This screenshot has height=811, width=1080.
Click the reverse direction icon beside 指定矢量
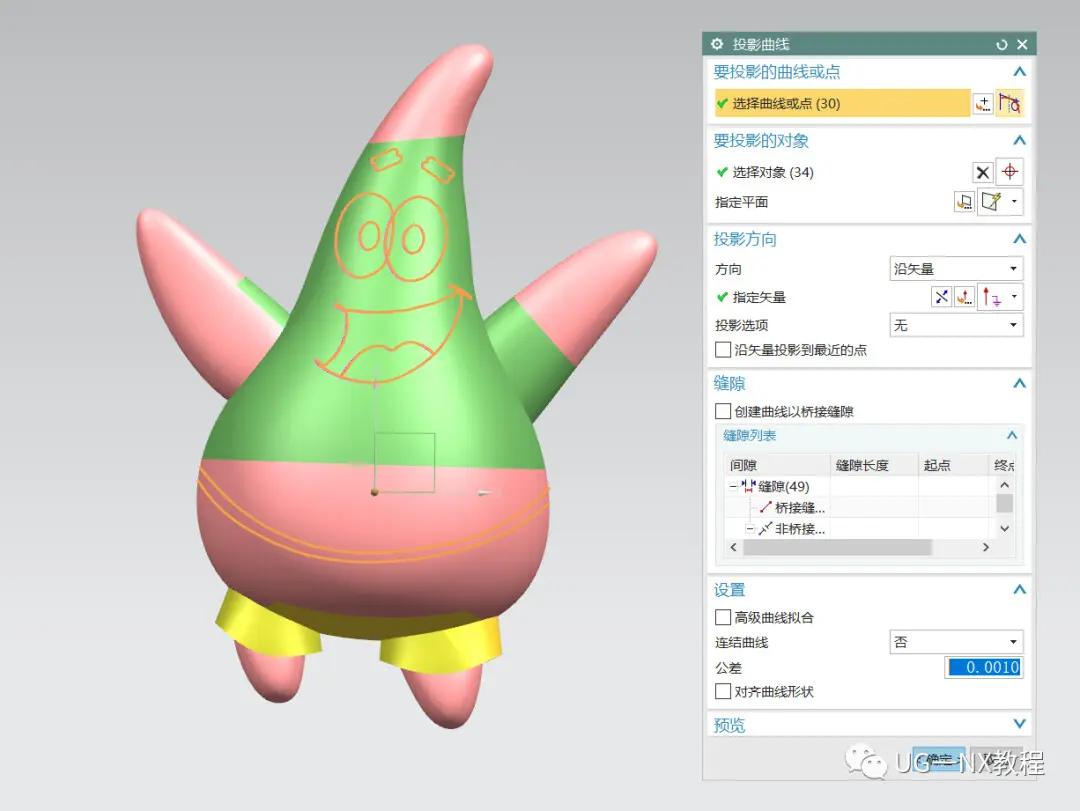click(941, 297)
